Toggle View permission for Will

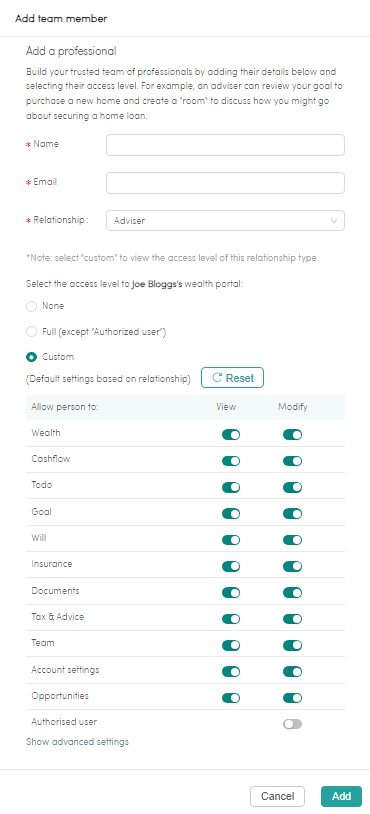pyautogui.click(x=231, y=540)
